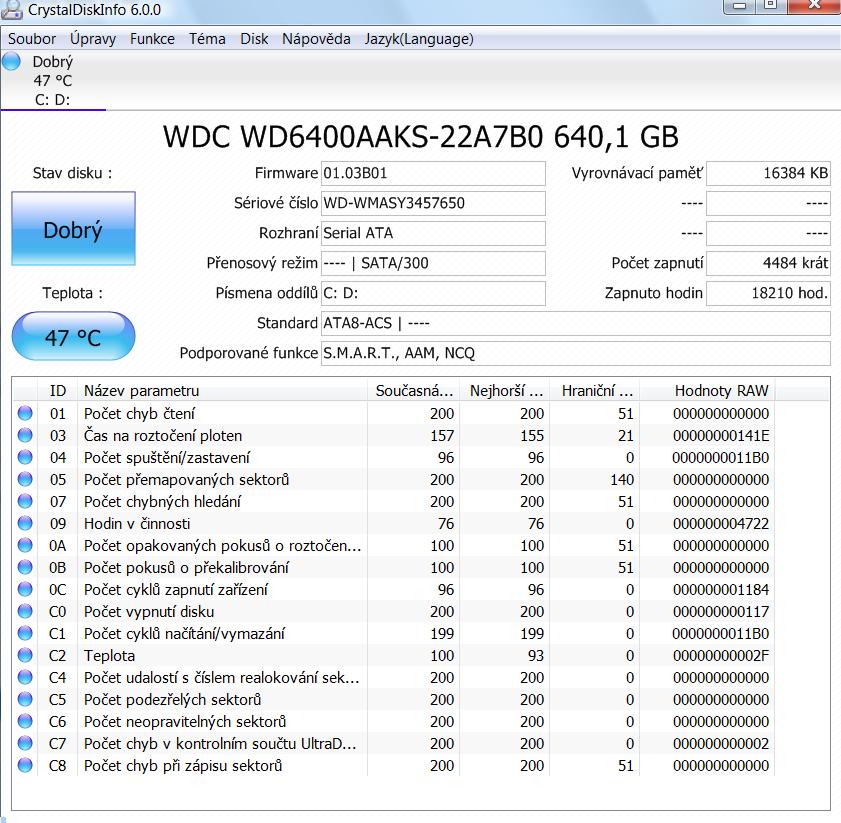
Task: Select the C: D: disk tab
Action: tap(52, 99)
